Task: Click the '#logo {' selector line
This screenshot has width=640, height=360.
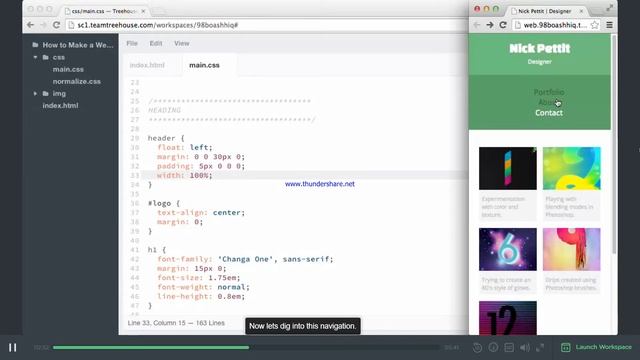Action: click(x=164, y=203)
